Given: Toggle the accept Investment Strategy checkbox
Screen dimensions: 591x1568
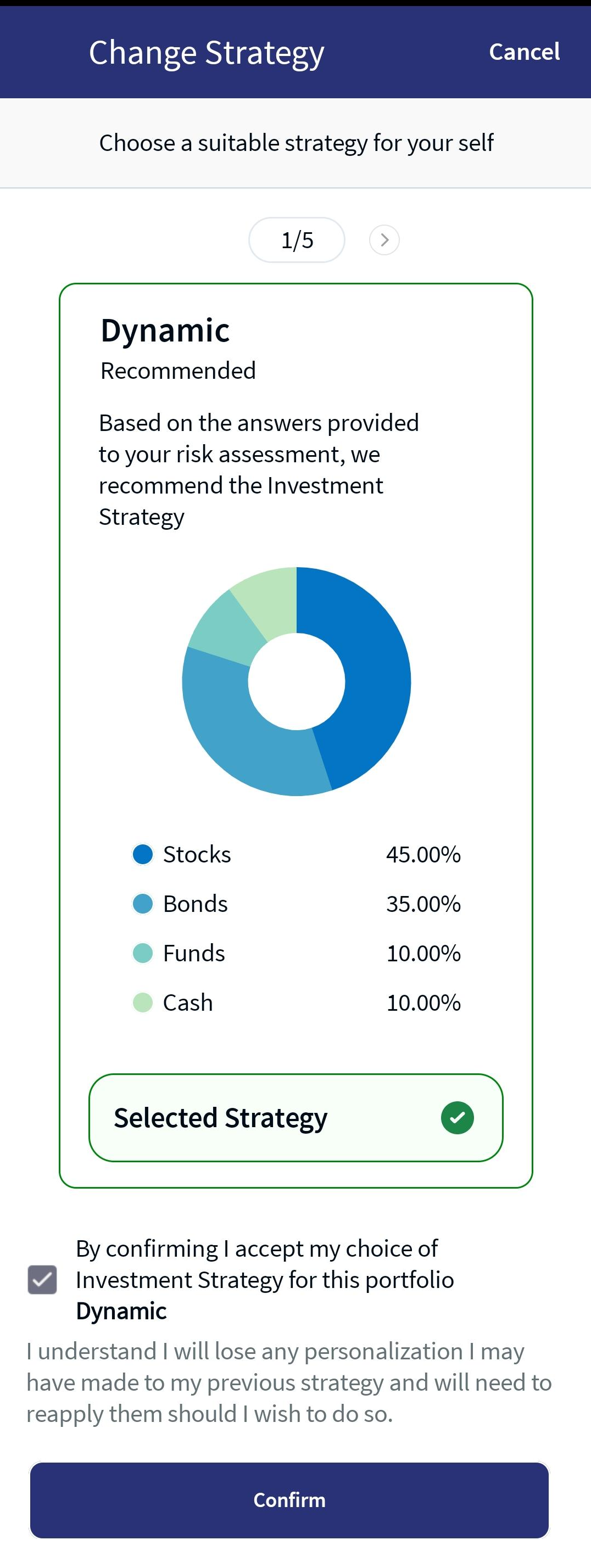Looking at the screenshot, I should 42,1279.
